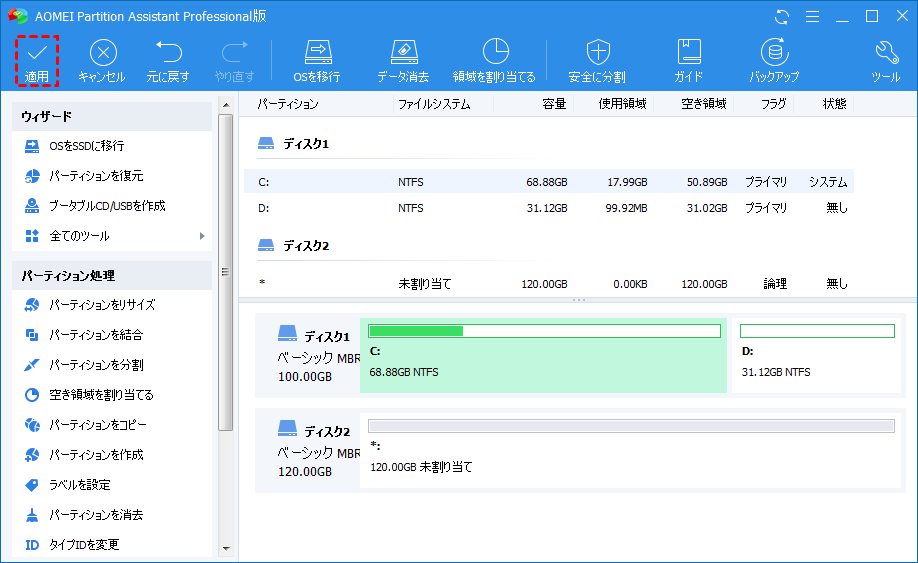Choose タイプIDを変更 operation
Image resolution: width=918 pixels, height=563 pixels.
pyautogui.click(x=71, y=545)
